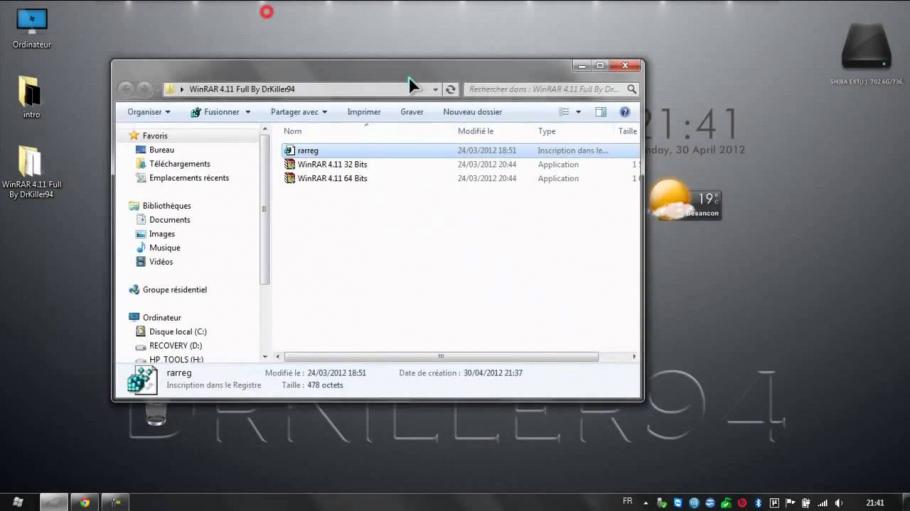Click the Explorer taskbar button
The height and width of the screenshot is (511, 910).
(53, 502)
